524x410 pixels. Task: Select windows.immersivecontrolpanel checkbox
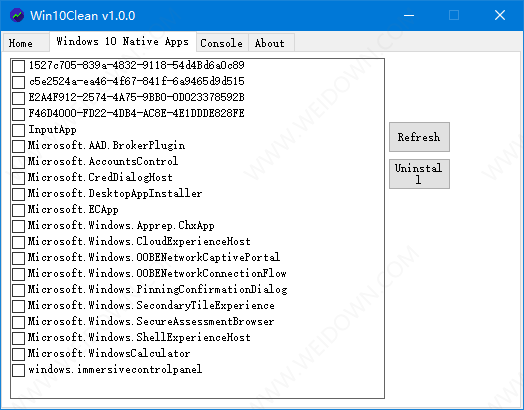tap(18, 371)
